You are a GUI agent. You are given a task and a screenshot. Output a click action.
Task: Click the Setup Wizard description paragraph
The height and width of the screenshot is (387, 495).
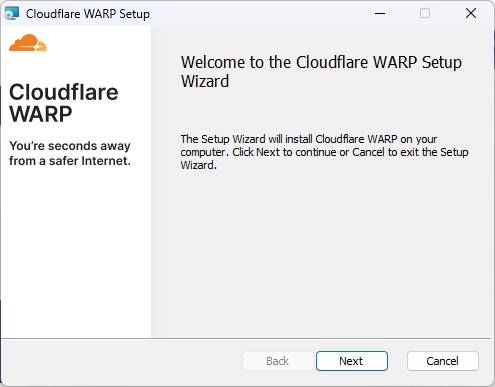pos(324,152)
